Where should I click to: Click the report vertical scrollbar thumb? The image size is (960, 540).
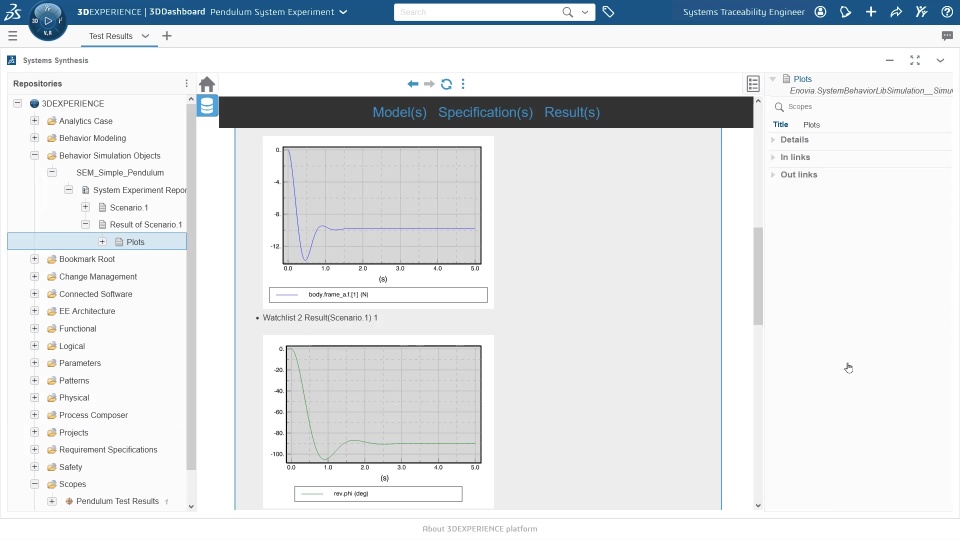[758, 276]
